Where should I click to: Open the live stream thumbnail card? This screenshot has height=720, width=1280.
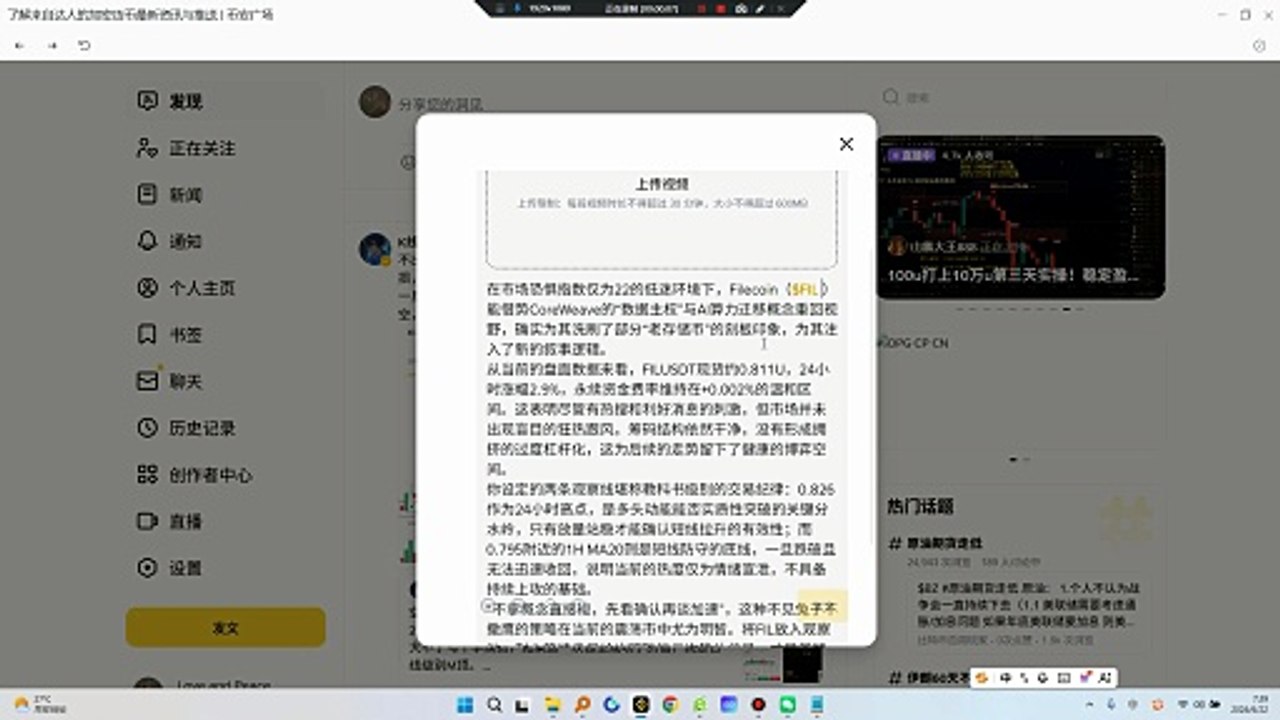tap(1021, 217)
